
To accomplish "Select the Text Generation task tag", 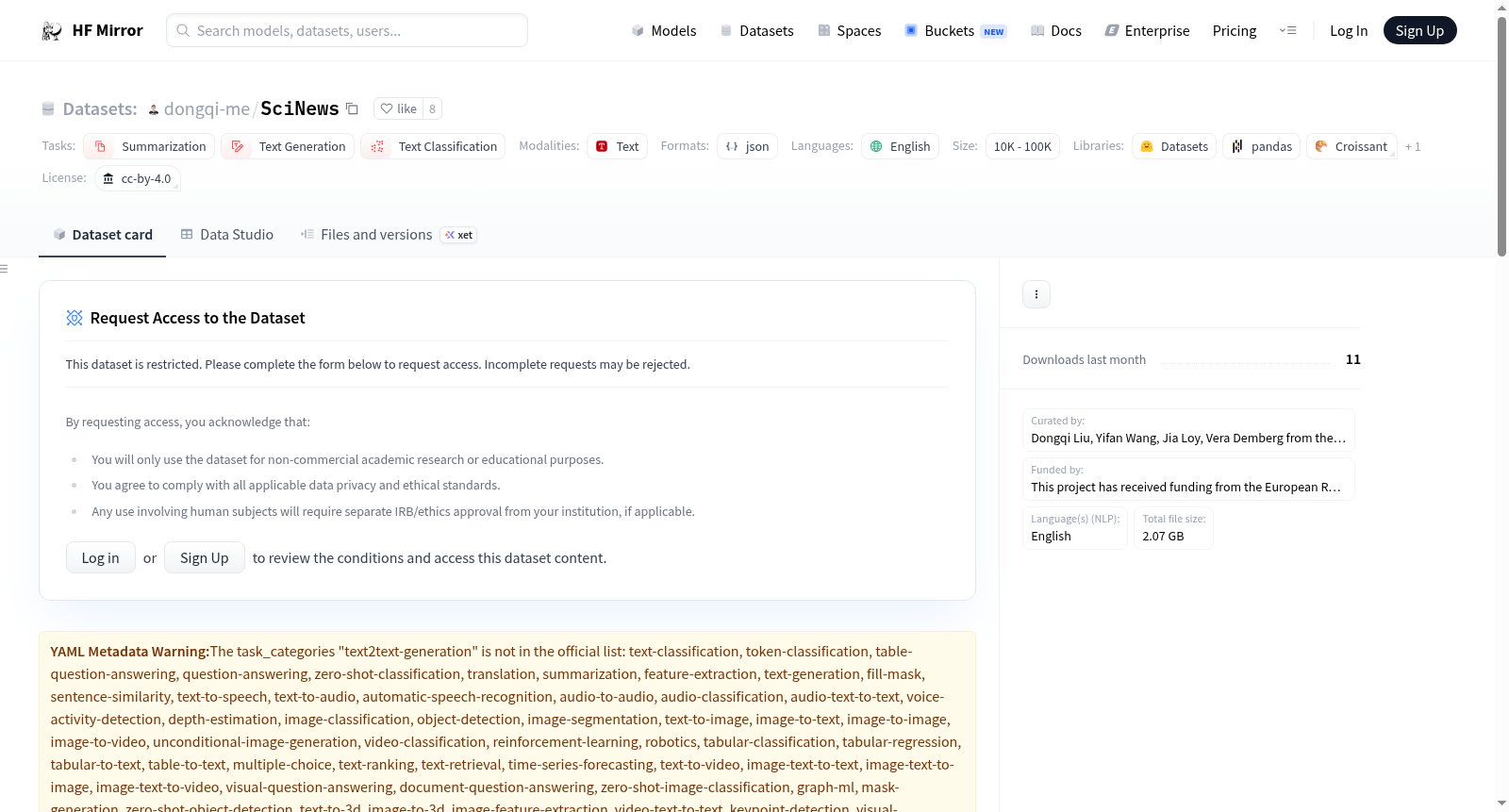I will (288, 146).
